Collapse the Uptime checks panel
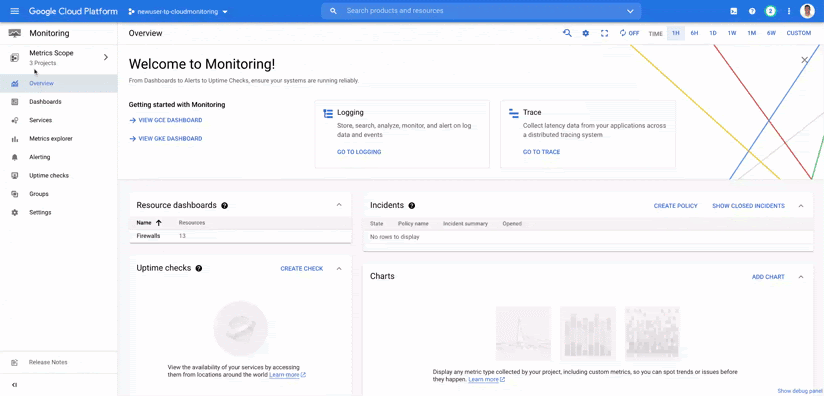The width and height of the screenshot is (824, 396). (339, 268)
